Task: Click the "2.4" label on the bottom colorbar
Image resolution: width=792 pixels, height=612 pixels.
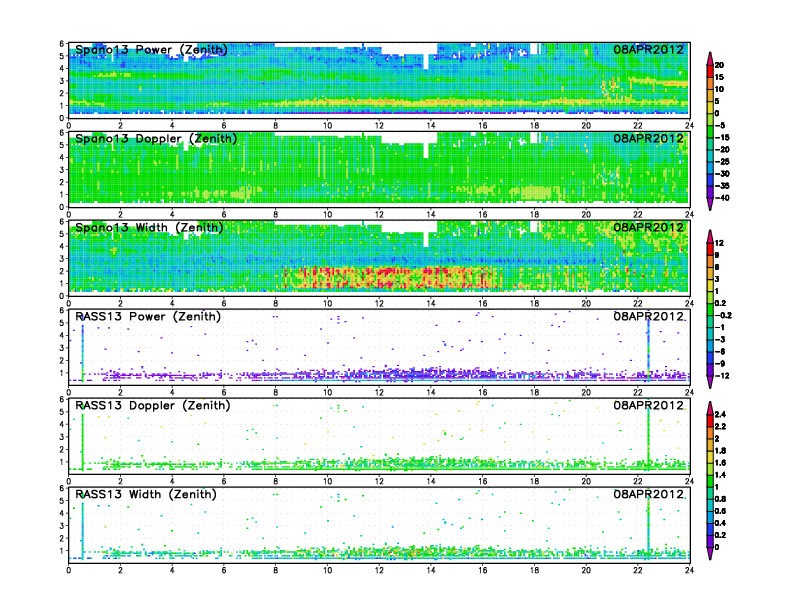Action: pos(720,415)
